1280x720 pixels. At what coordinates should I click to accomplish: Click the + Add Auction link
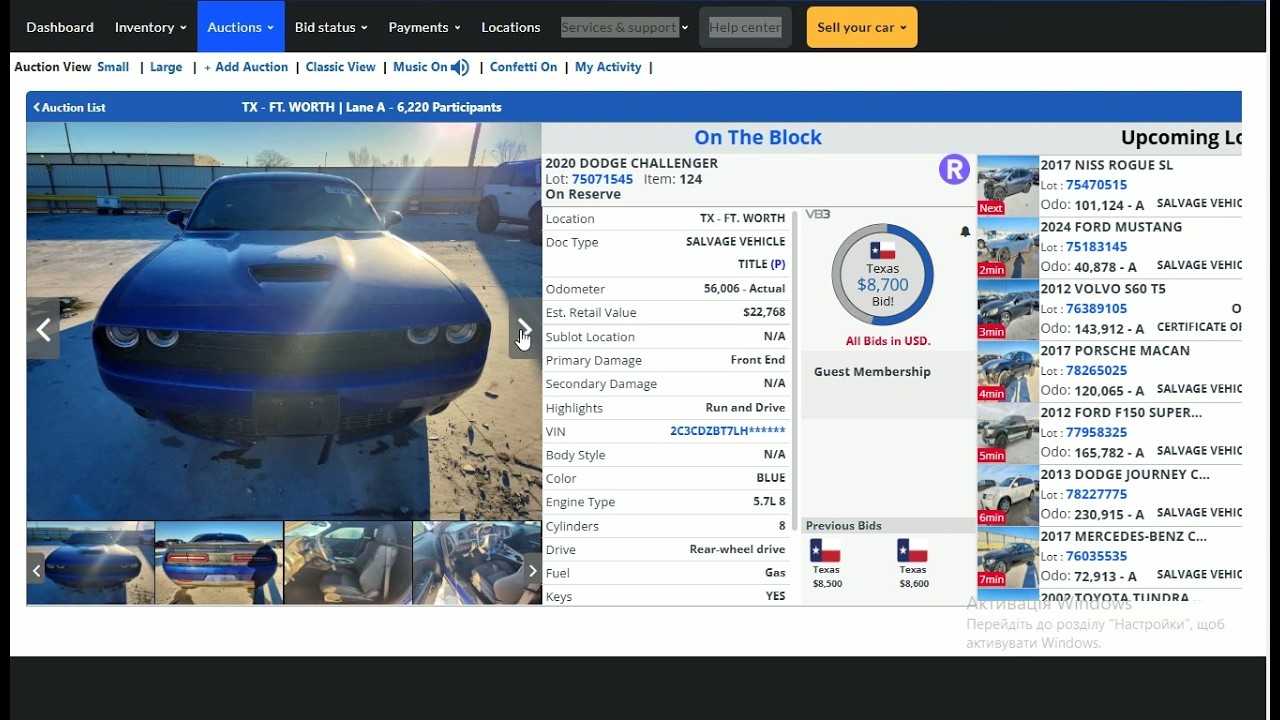point(246,67)
